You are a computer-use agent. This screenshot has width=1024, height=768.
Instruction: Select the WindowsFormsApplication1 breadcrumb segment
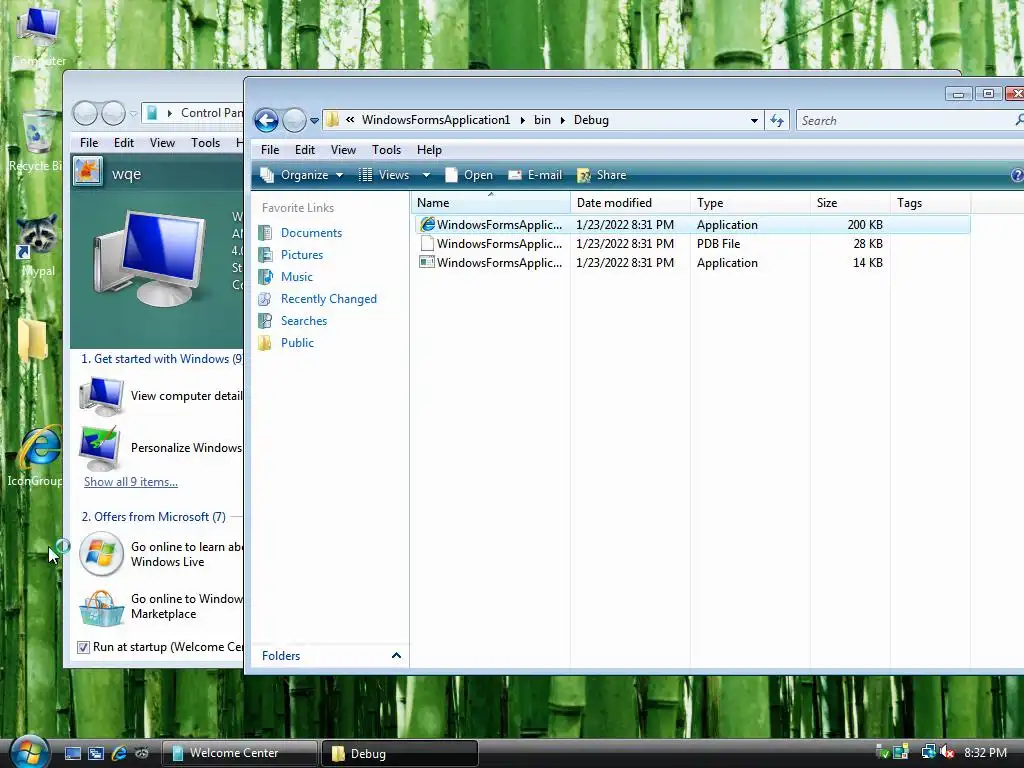(436, 120)
